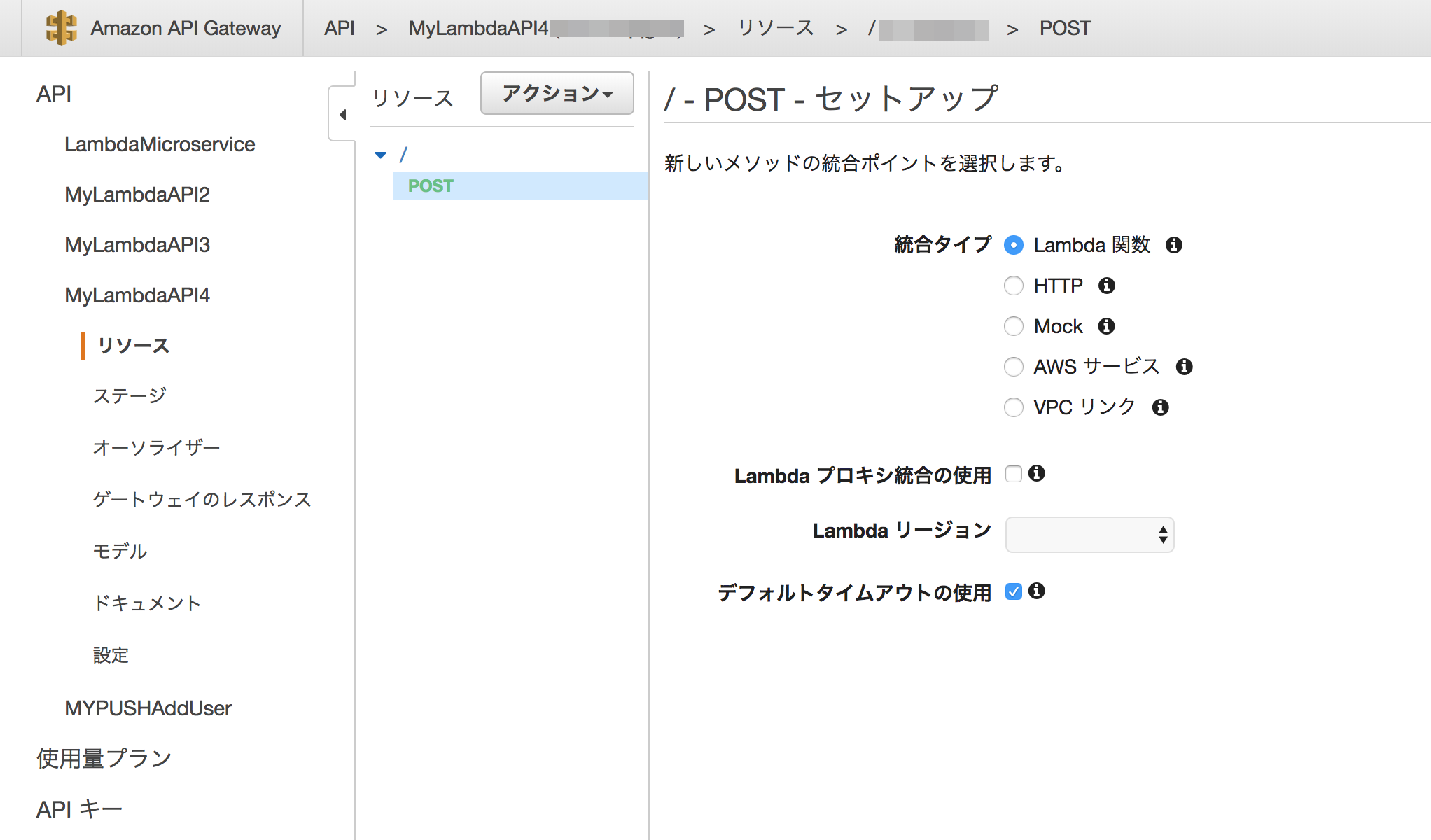Image resolution: width=1431 pixels, height=840 pixels.
Task: Click the Lambda 関数 option label
Action: pos(1092,245)
